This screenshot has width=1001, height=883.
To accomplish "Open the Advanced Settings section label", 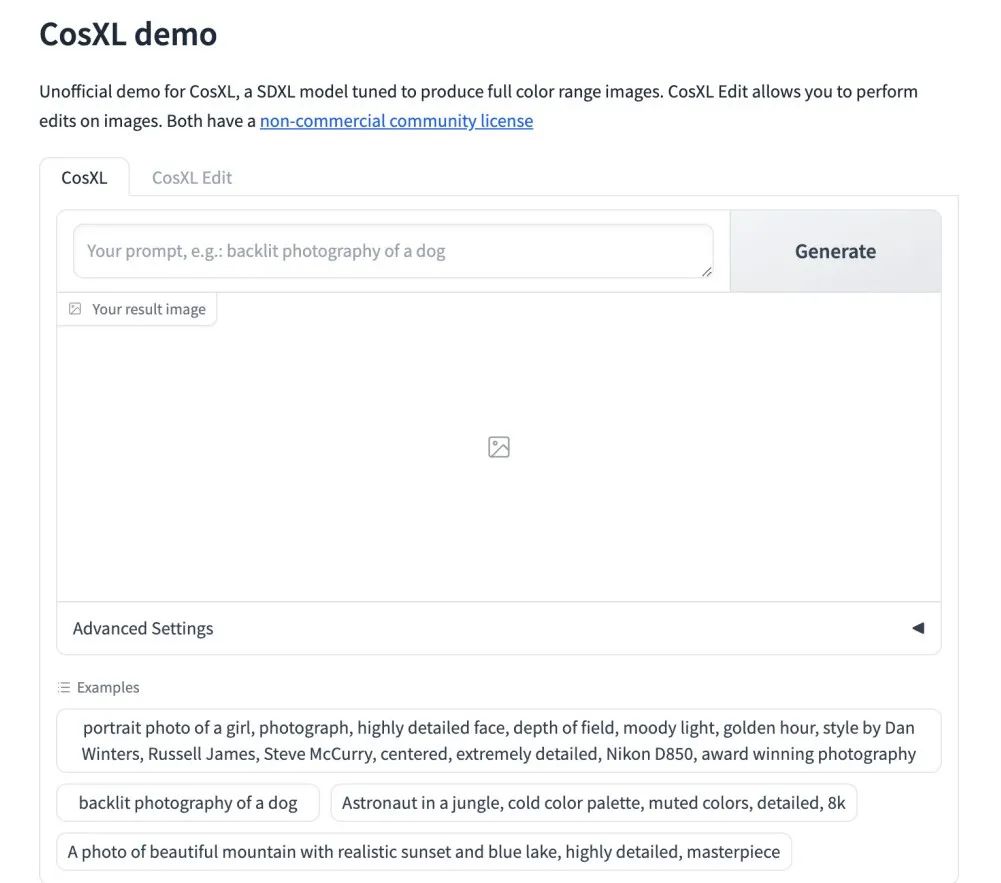I will (143, 628).
